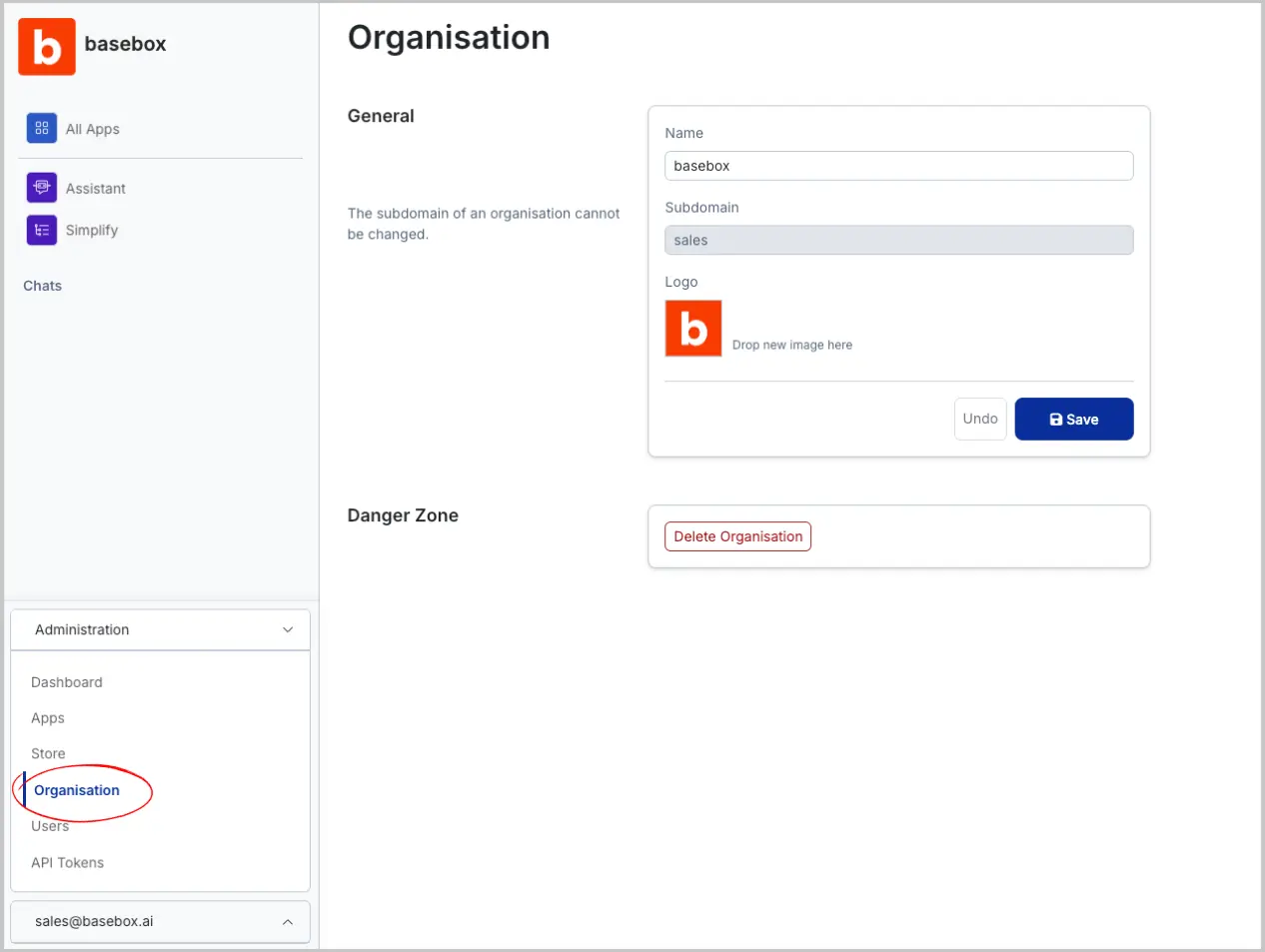Select Organisation in the admin menu
The width and height of the screenshot is (1265, 952).
(77, 790)
